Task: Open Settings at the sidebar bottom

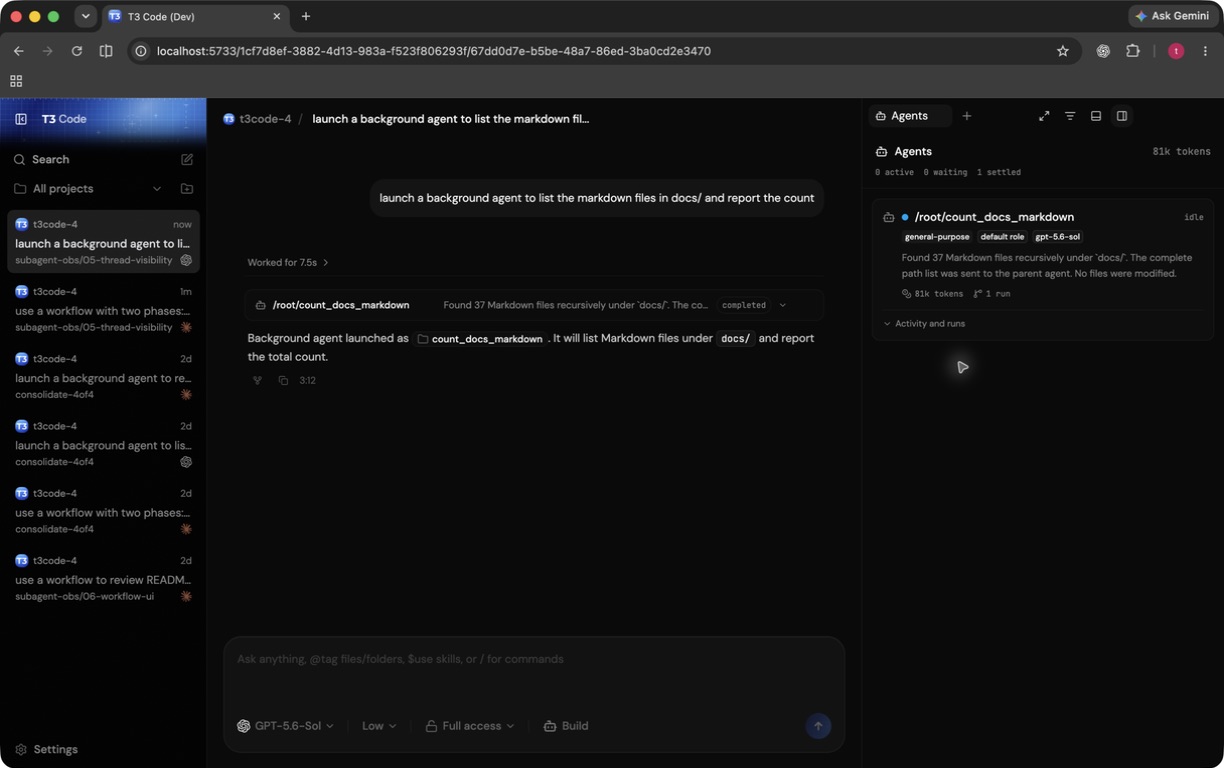Action: pyautogui.click(x=46, y=749)
